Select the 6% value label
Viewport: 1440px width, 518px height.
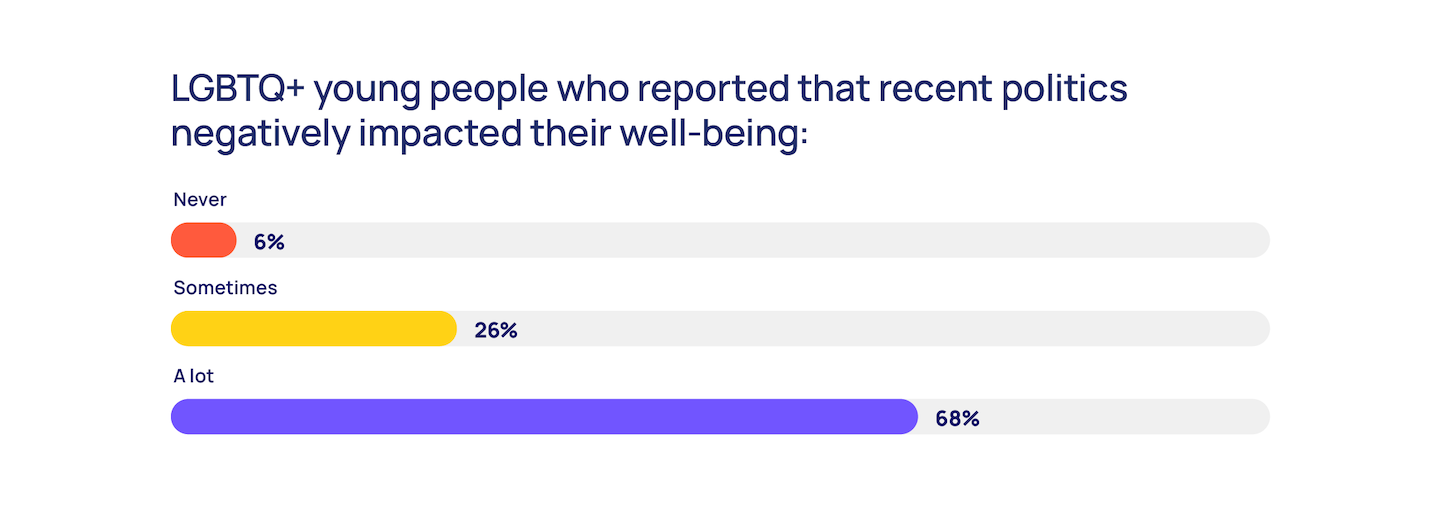pyautogui.click(x=269, y=242)
